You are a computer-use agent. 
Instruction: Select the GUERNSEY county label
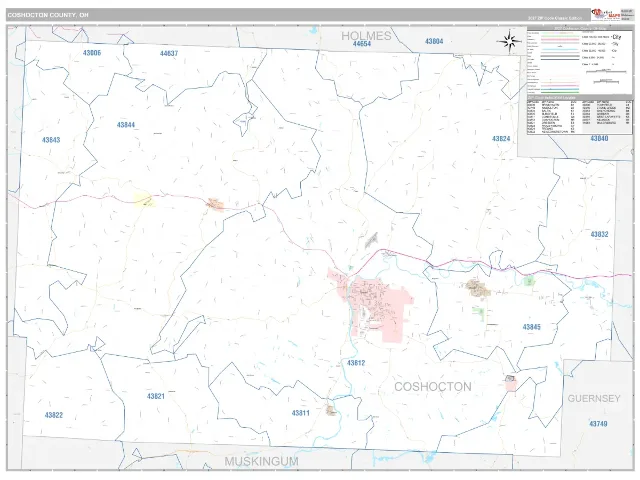594,398
